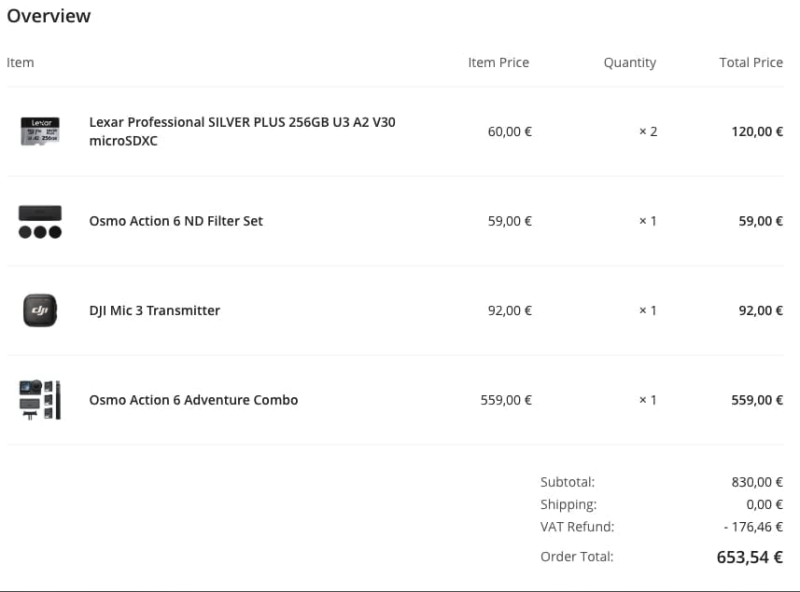Click the Overview section heading

49,16
